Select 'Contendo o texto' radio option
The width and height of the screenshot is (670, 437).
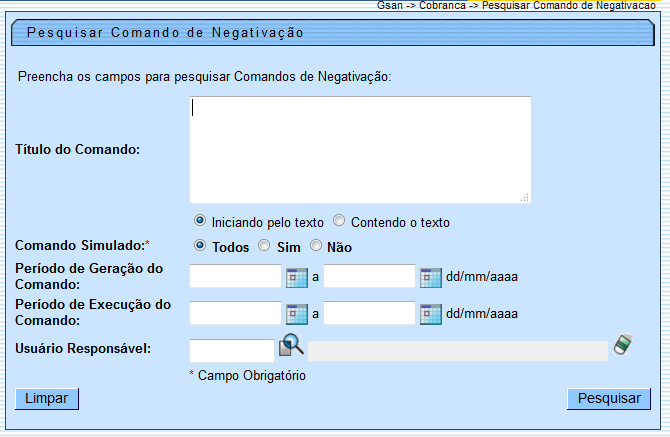tap(339, 221)
